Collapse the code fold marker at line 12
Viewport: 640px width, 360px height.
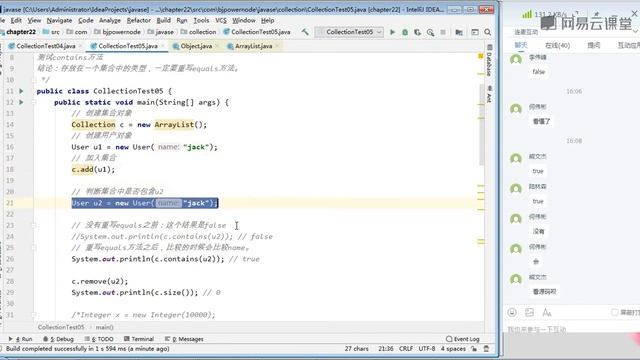pyautogui.click(x=34, y=102)
